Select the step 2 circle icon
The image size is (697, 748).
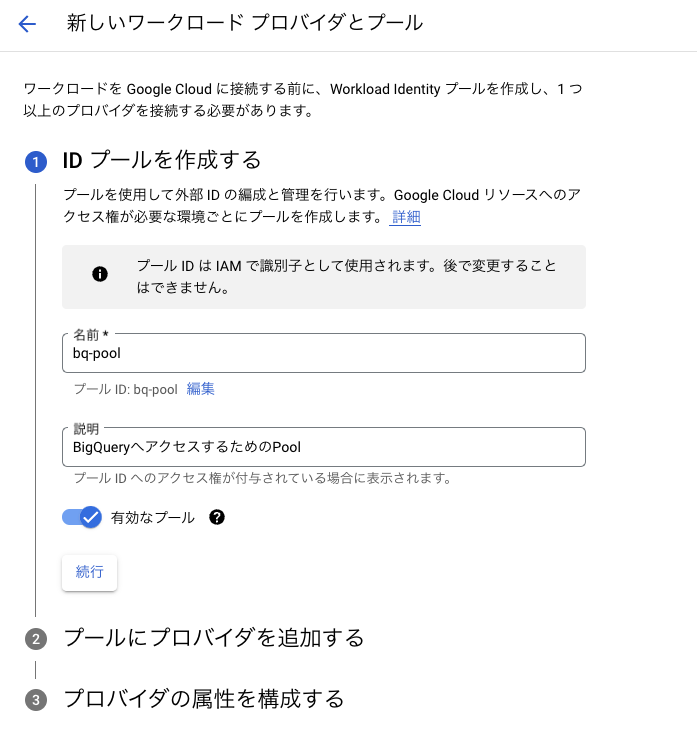[36, 639]
